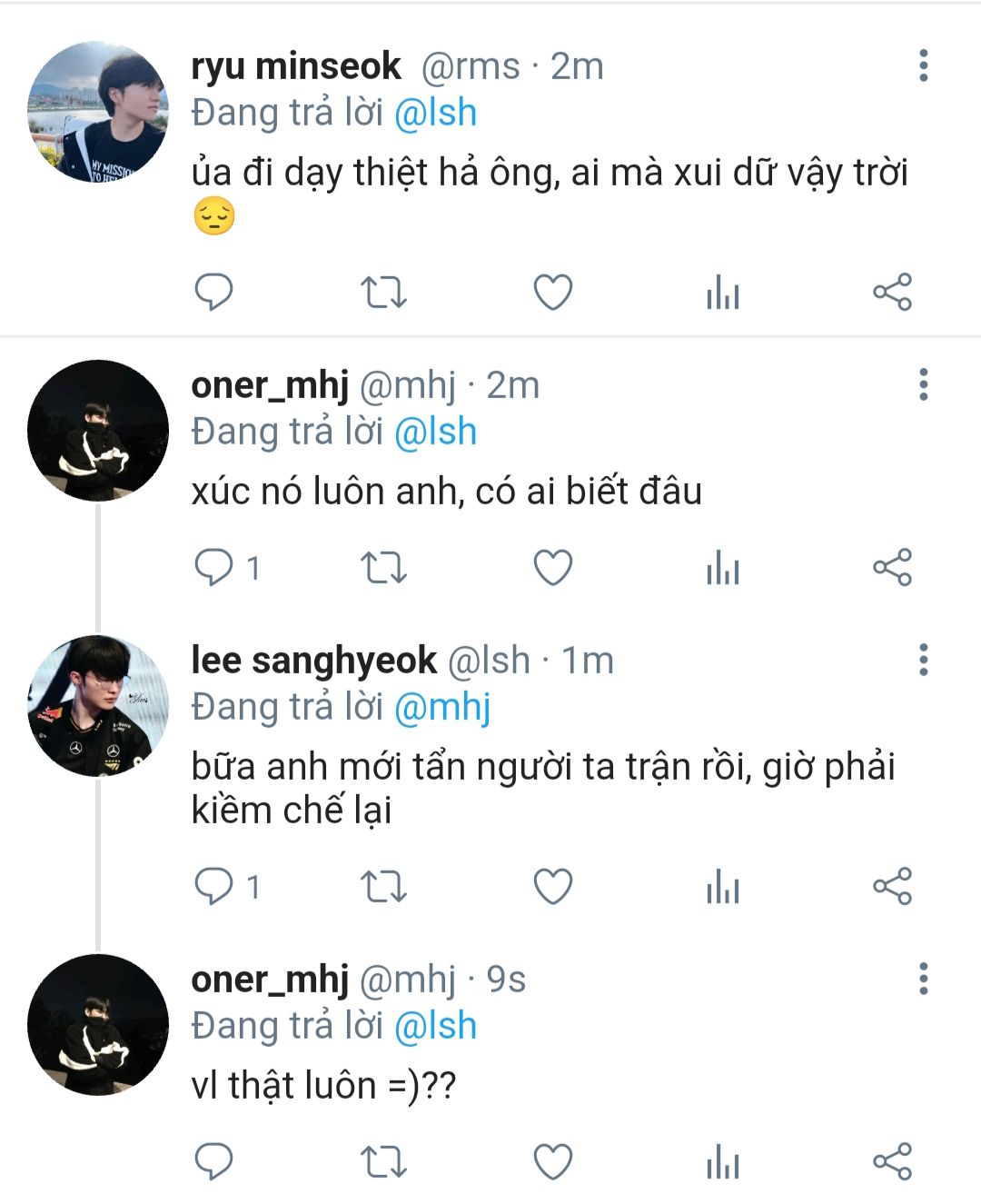View analytics for lee sanghyeok's tweet

(723, 887)
